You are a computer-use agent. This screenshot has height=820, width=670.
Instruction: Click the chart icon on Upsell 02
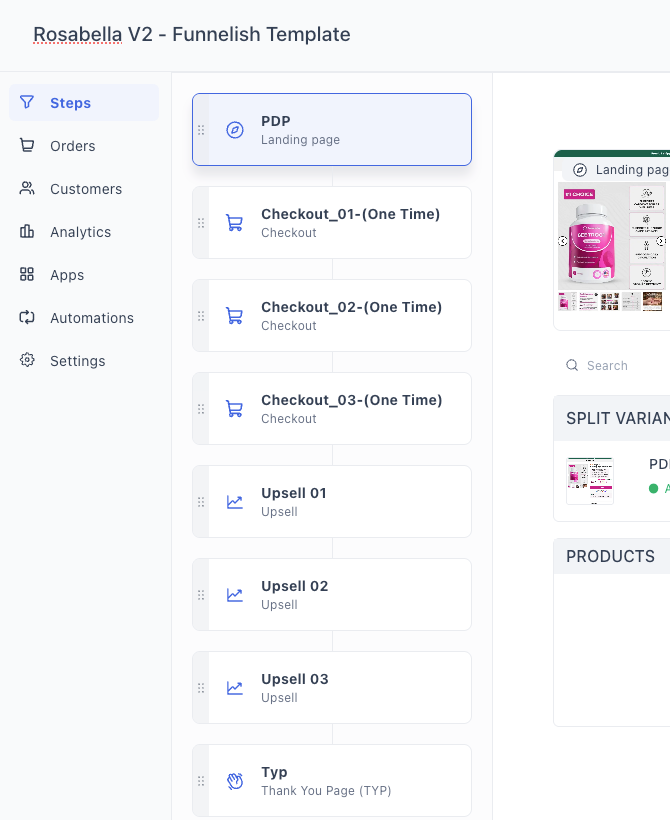click(234, 595)
